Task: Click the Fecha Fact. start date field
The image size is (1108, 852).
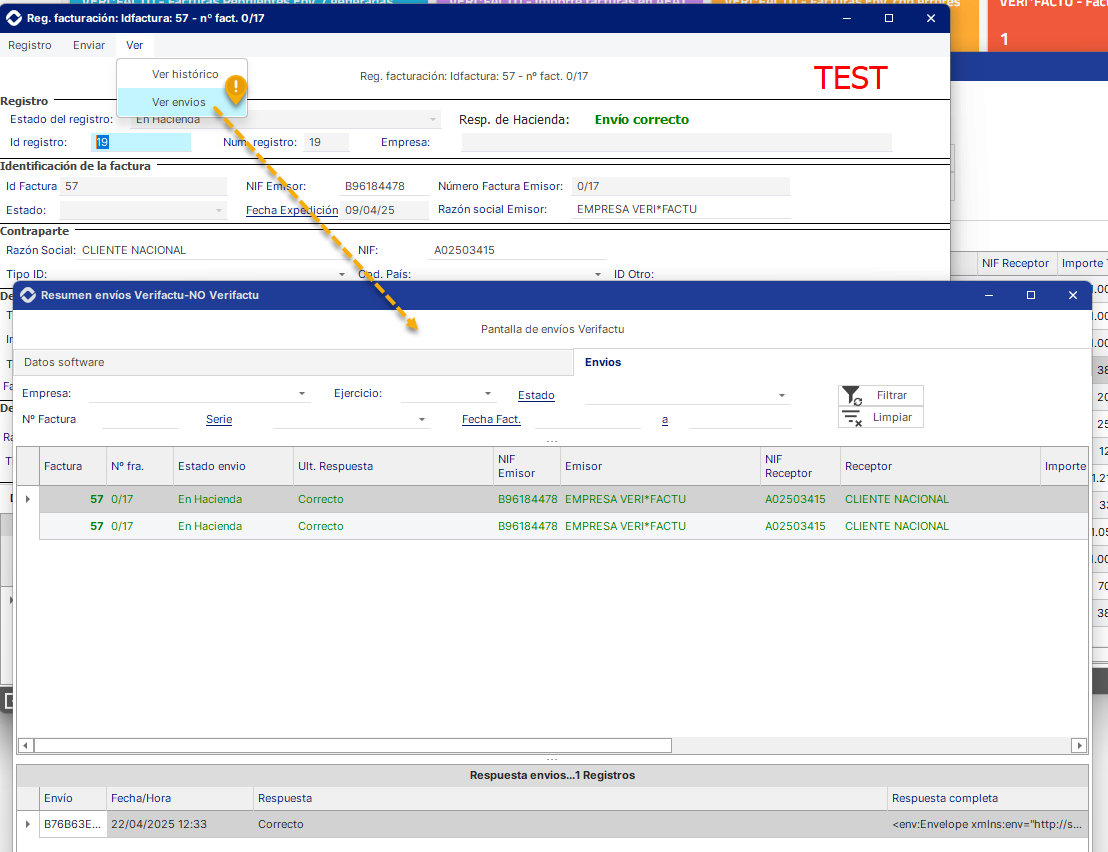Action: pyautogui.click(x=587, y=420)
